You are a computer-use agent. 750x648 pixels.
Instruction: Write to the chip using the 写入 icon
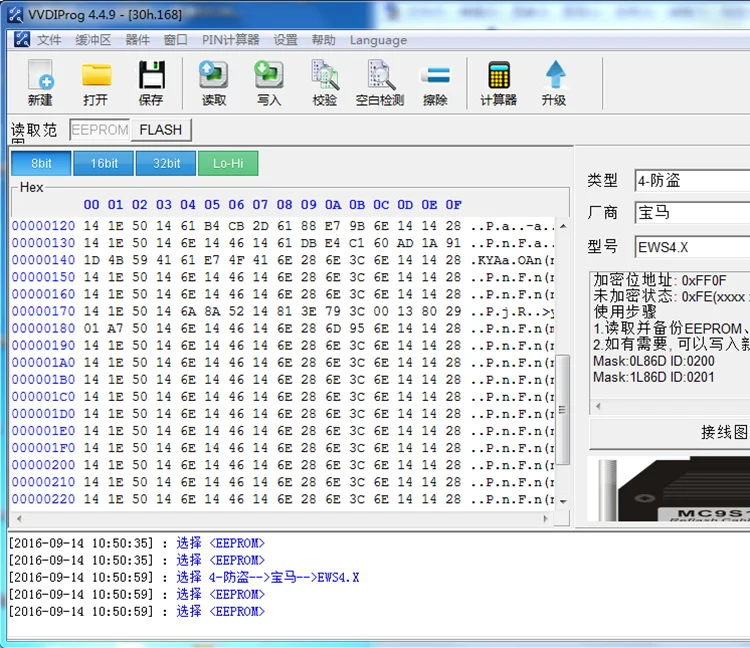269,82
